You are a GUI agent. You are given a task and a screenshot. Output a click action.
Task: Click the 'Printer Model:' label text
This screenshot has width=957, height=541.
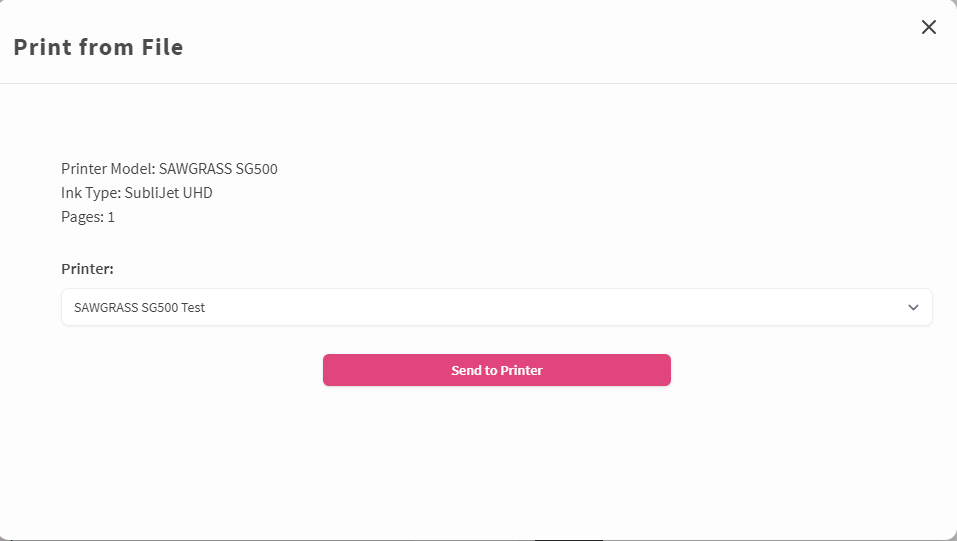point(108,169)
